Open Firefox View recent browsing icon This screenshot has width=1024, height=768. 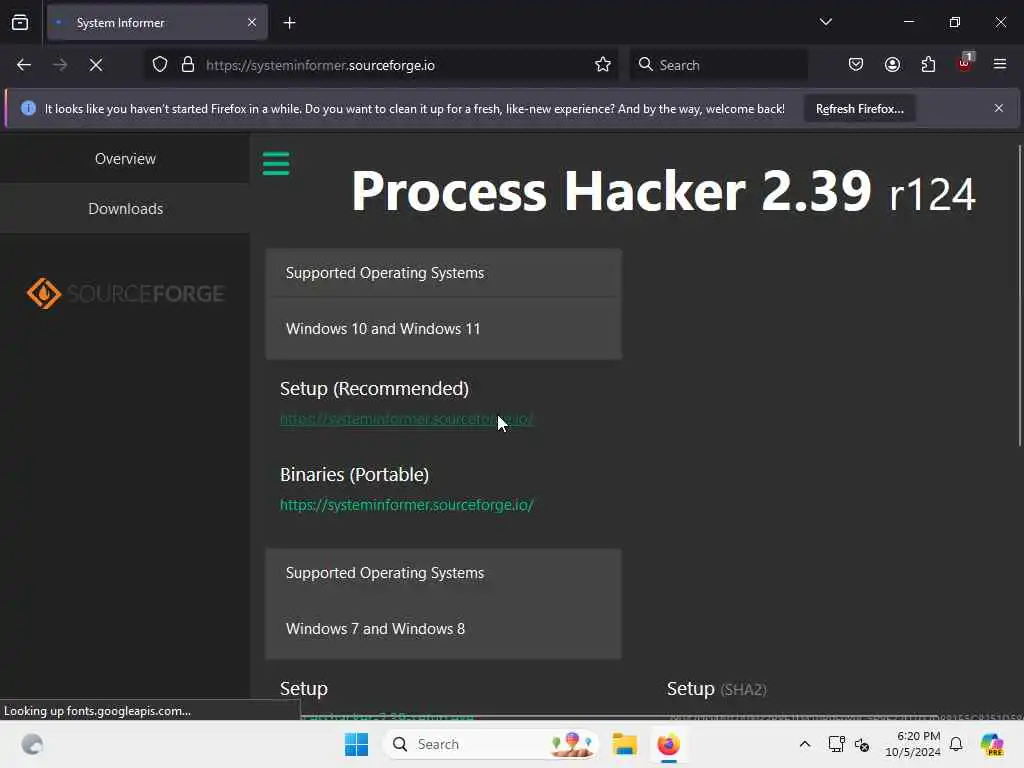click(x=20, y=23)
